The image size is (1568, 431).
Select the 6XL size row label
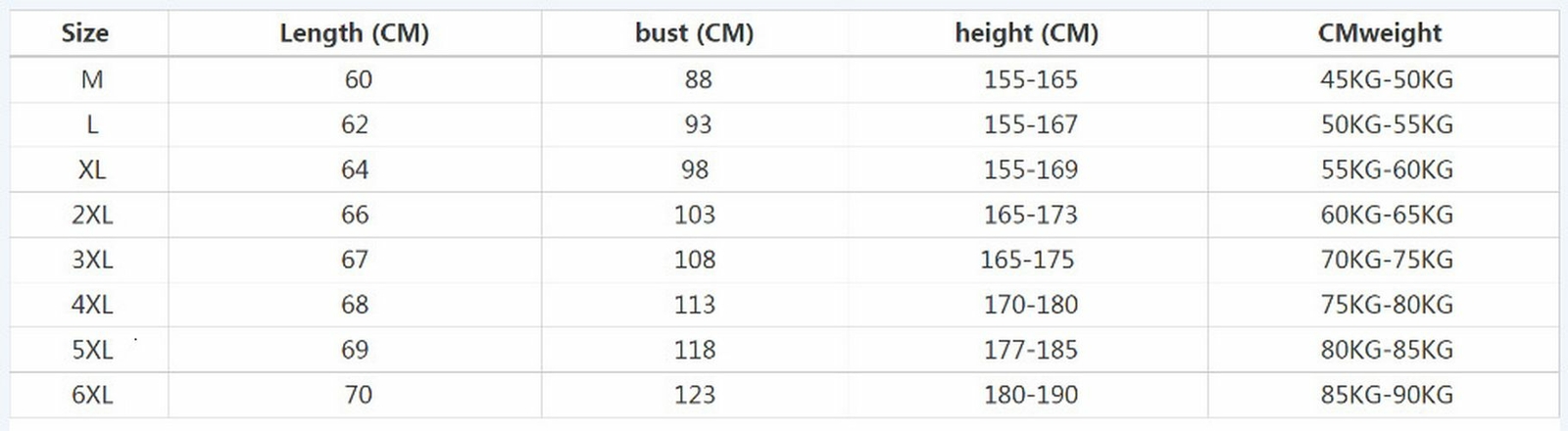click(x=92, y=395)
